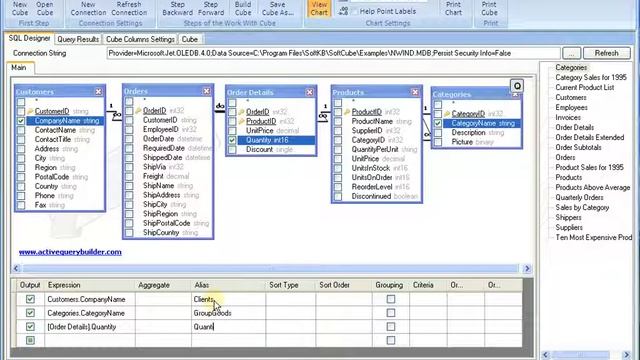Go Step Backward in the ribbon
The image size is (640, 360).
point(178,9)
